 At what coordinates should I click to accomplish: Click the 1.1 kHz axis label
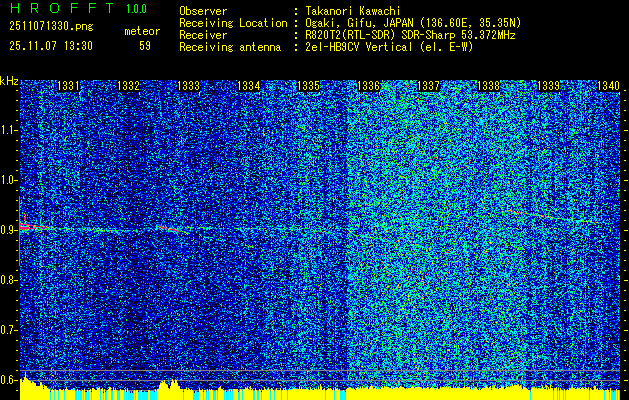[x=8, y=130]
